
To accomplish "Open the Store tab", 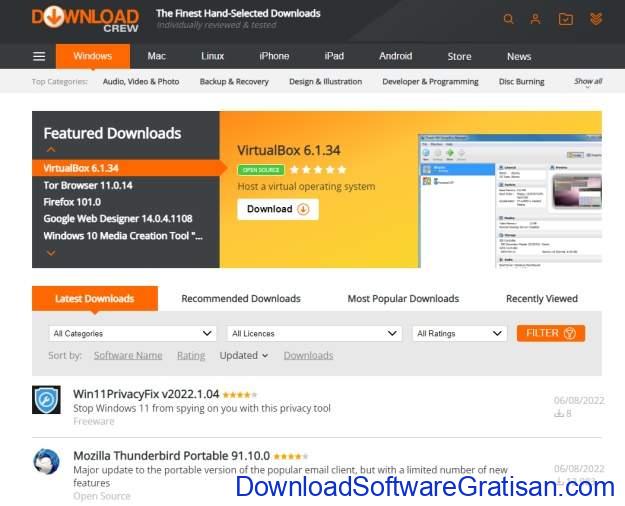I will [459, 57].
